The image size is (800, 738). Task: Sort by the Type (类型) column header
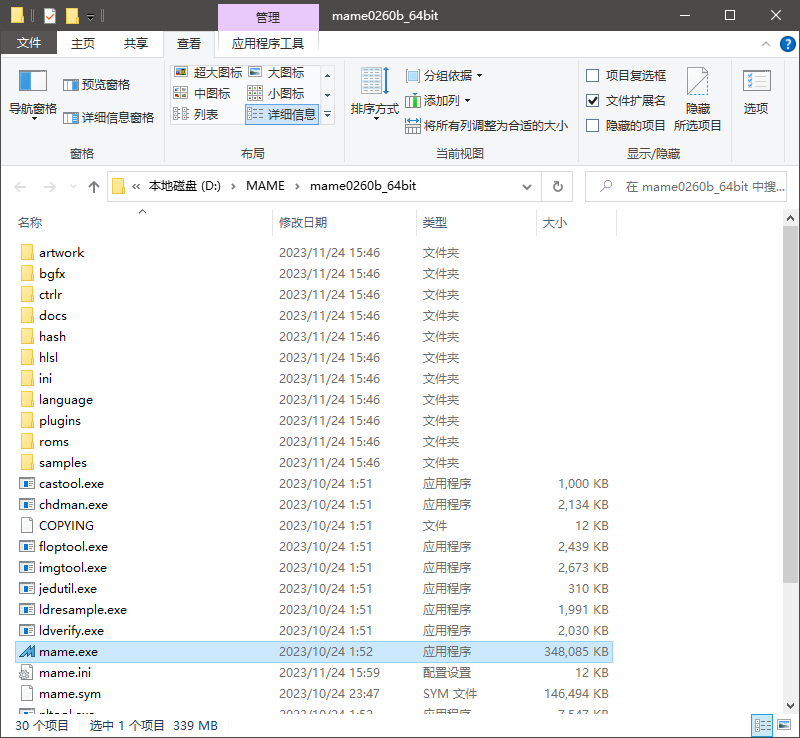435,223
